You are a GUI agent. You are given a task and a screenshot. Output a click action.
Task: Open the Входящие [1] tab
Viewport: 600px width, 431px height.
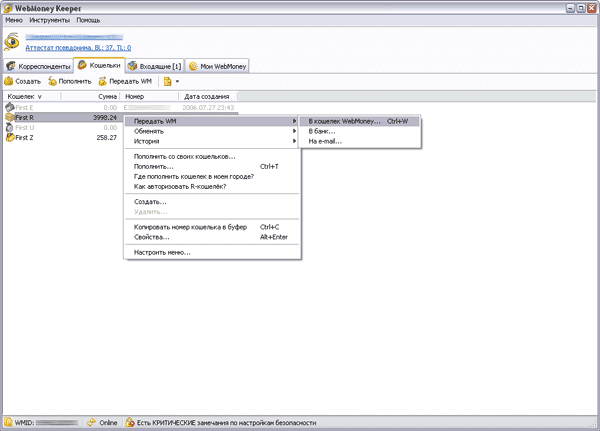click(x=155, y=66)
